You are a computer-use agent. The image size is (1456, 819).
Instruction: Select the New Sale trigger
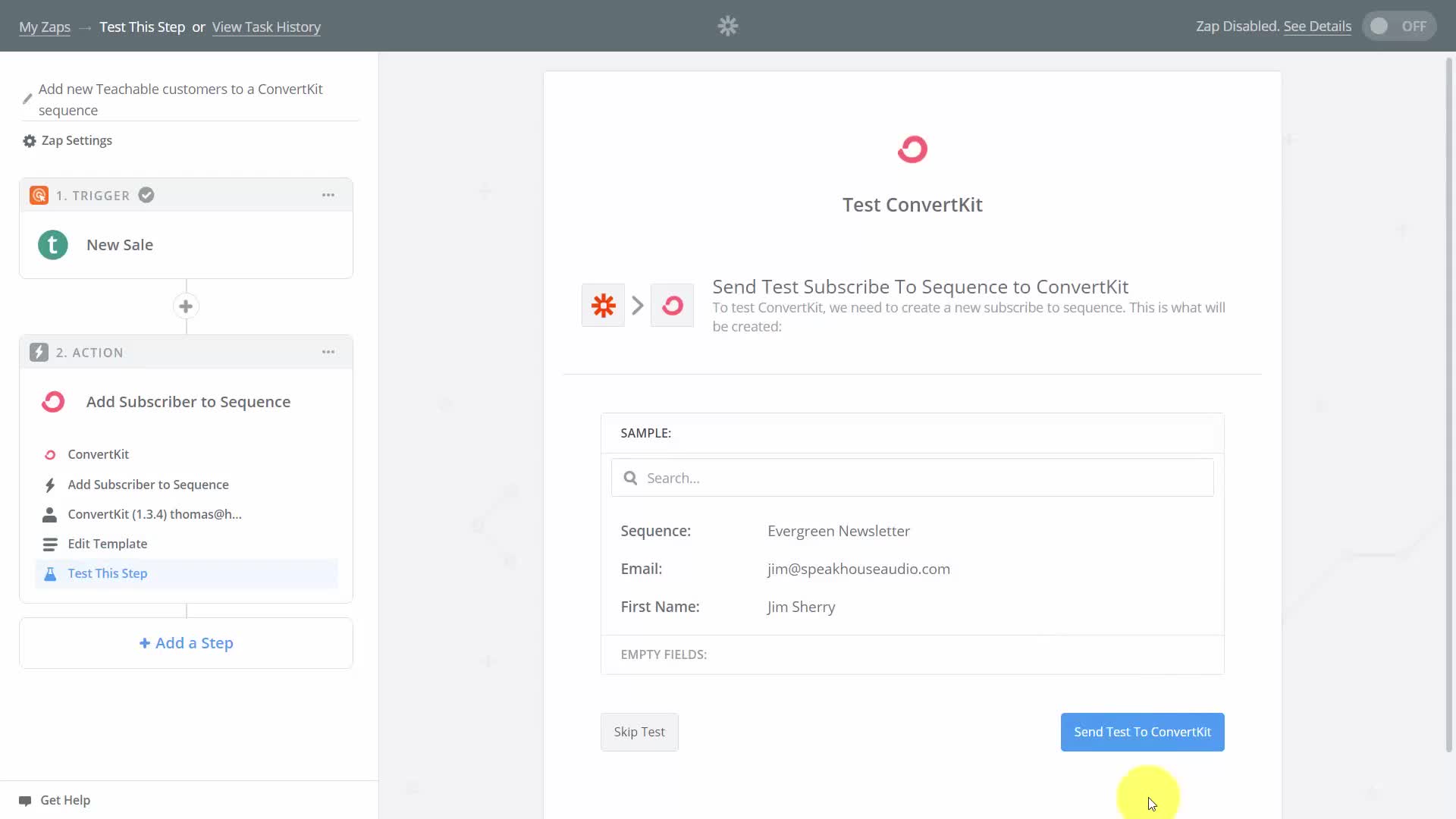click(x=120, y=245)
